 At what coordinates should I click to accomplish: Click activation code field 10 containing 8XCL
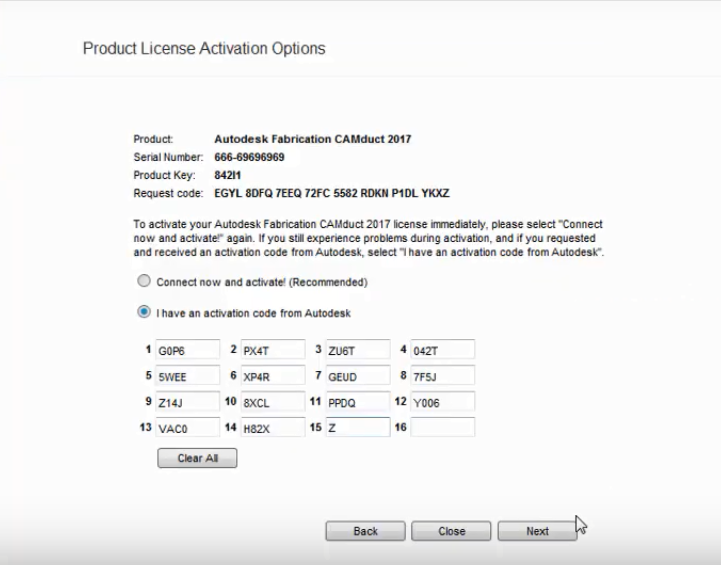[273, 401]
